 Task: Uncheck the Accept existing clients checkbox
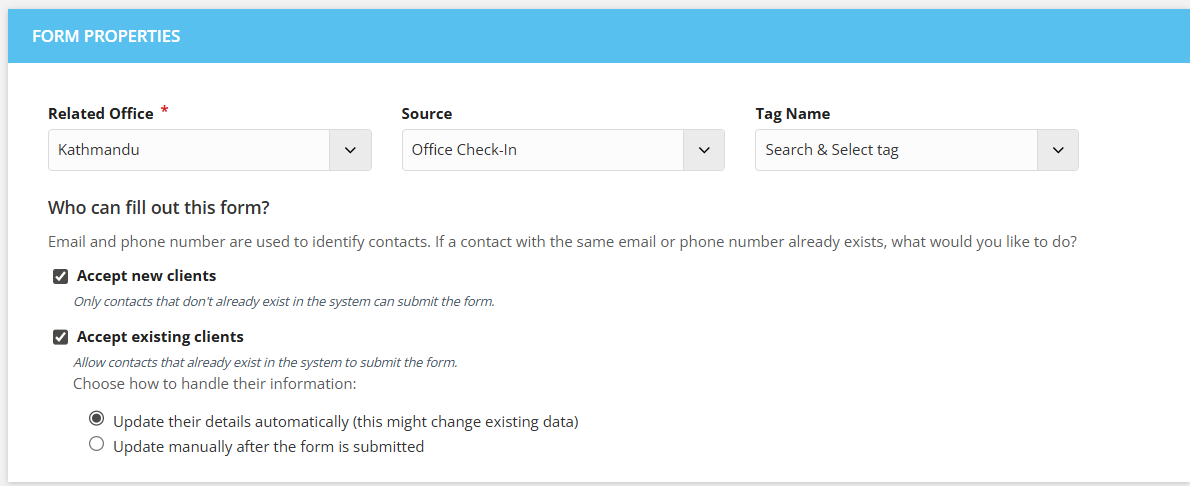(x=61, y=337)
